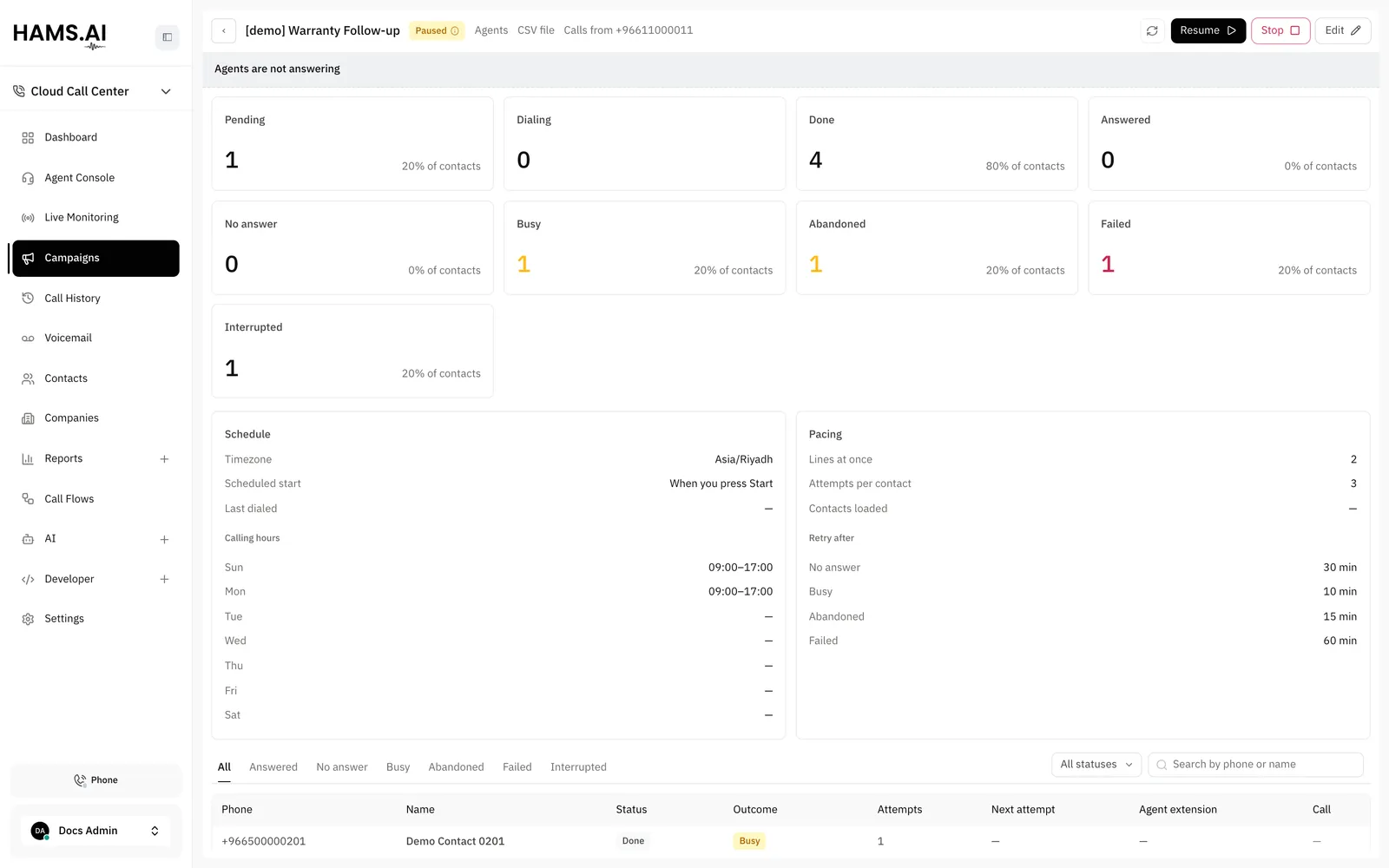
Task: Open Companies section
Action: [x=95, y=418]
